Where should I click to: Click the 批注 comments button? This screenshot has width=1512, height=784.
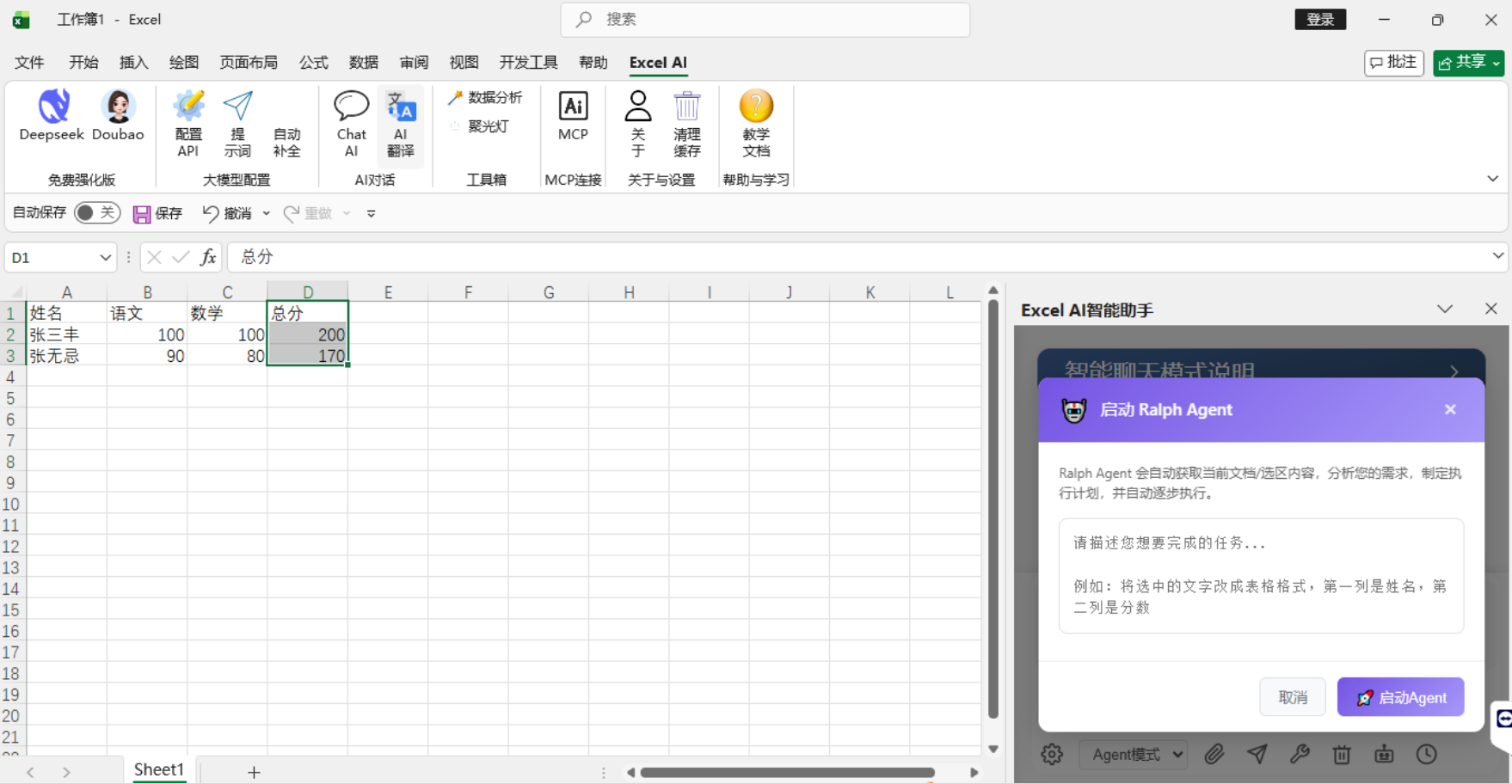click(x=1393, y=63)
